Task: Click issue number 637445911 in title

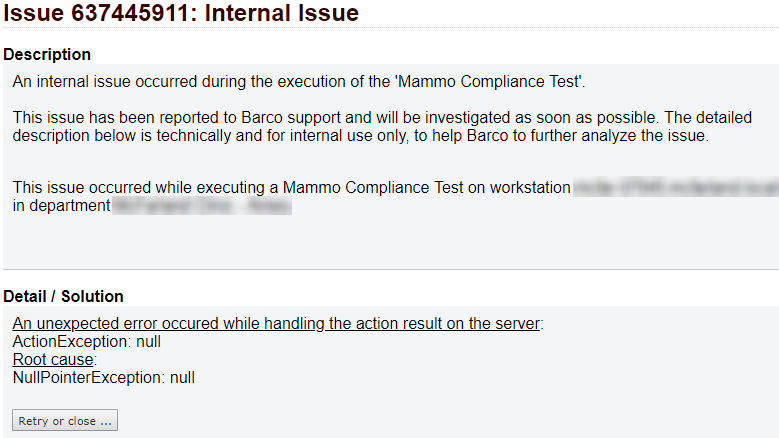Action: [130, 12]
